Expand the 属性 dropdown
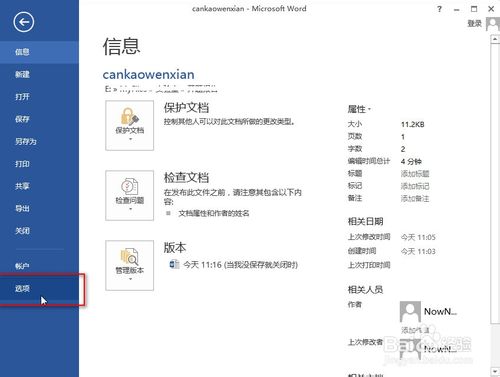The width and height of the screenshot is (500, 377). 359,109
